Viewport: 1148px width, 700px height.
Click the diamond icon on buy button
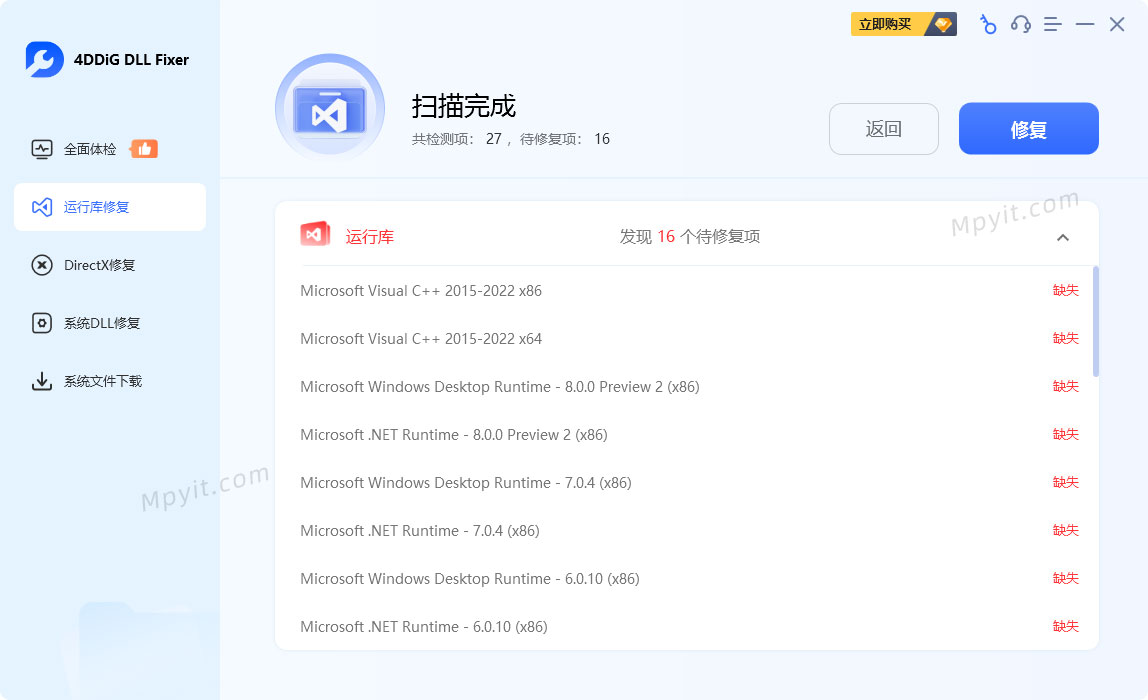pos(942,24)
